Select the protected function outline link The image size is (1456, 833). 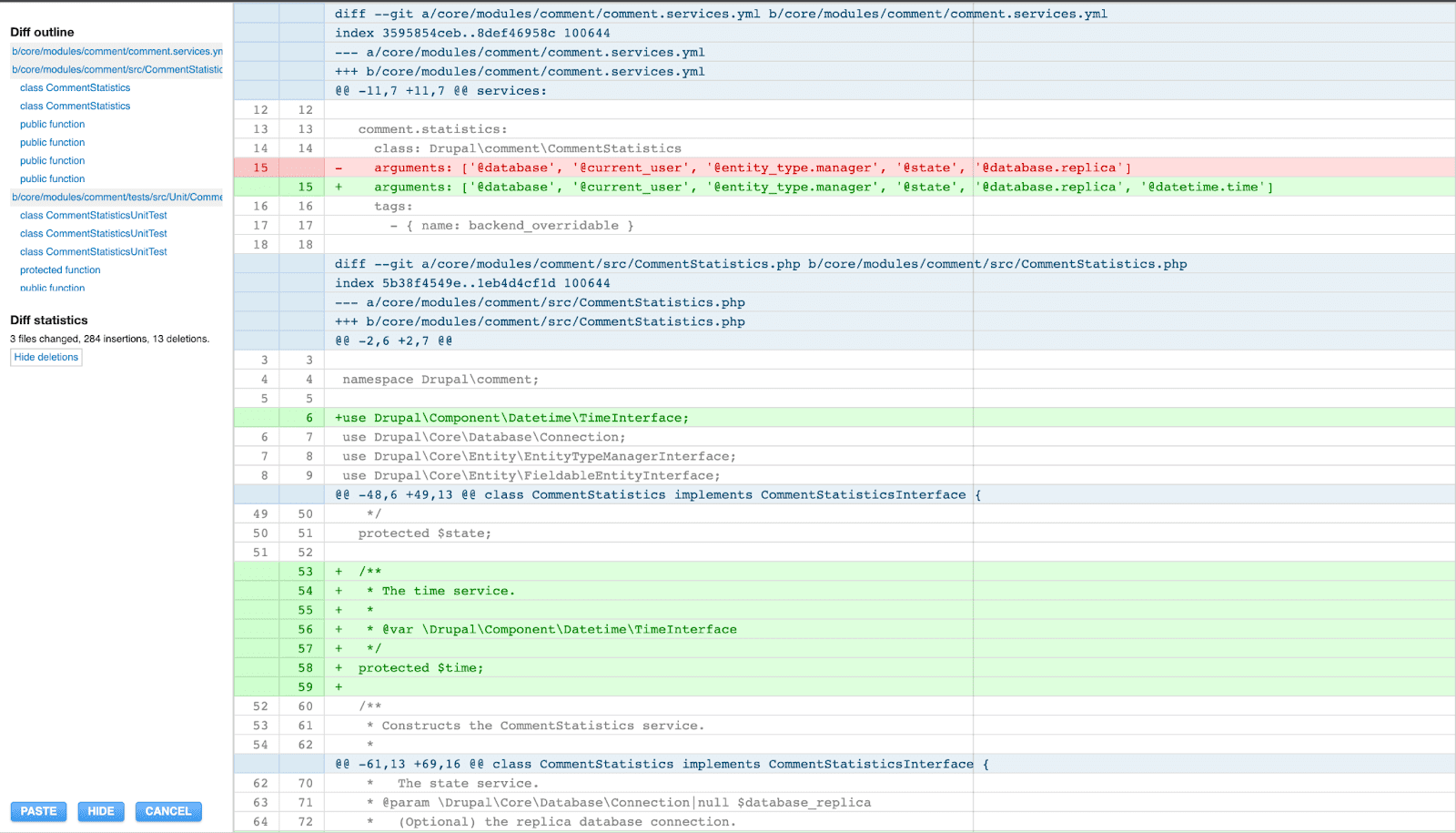pos(60,270)
